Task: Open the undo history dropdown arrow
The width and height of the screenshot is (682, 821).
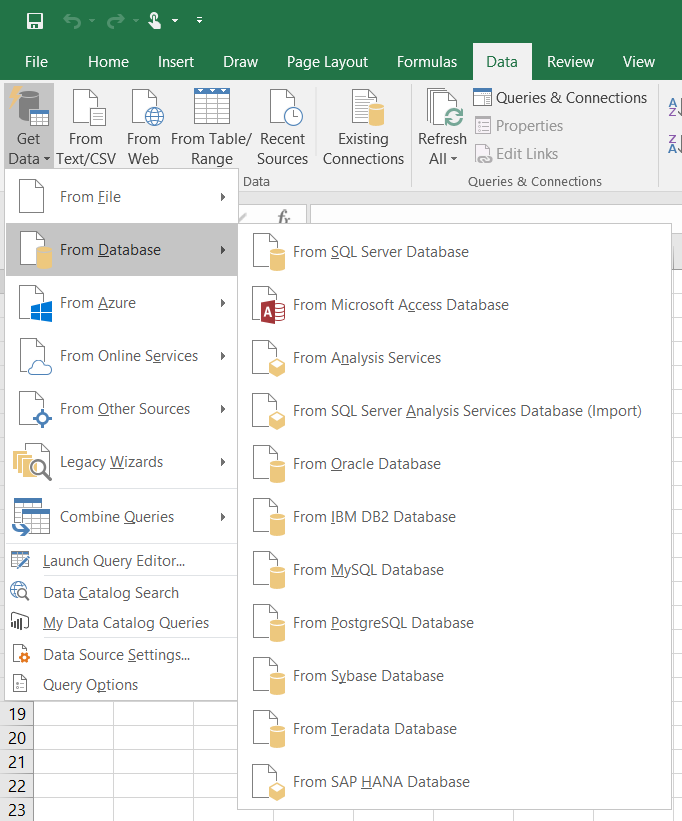Action: pyautogui.click(x=92, y=21)
